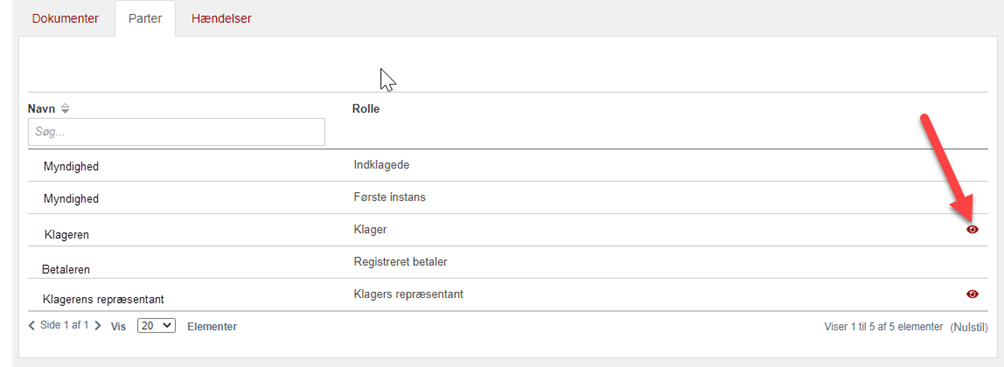This screenshot has height=367, width=1004.
Task: Select the Parter tab
Action: (x=145, y=19)
